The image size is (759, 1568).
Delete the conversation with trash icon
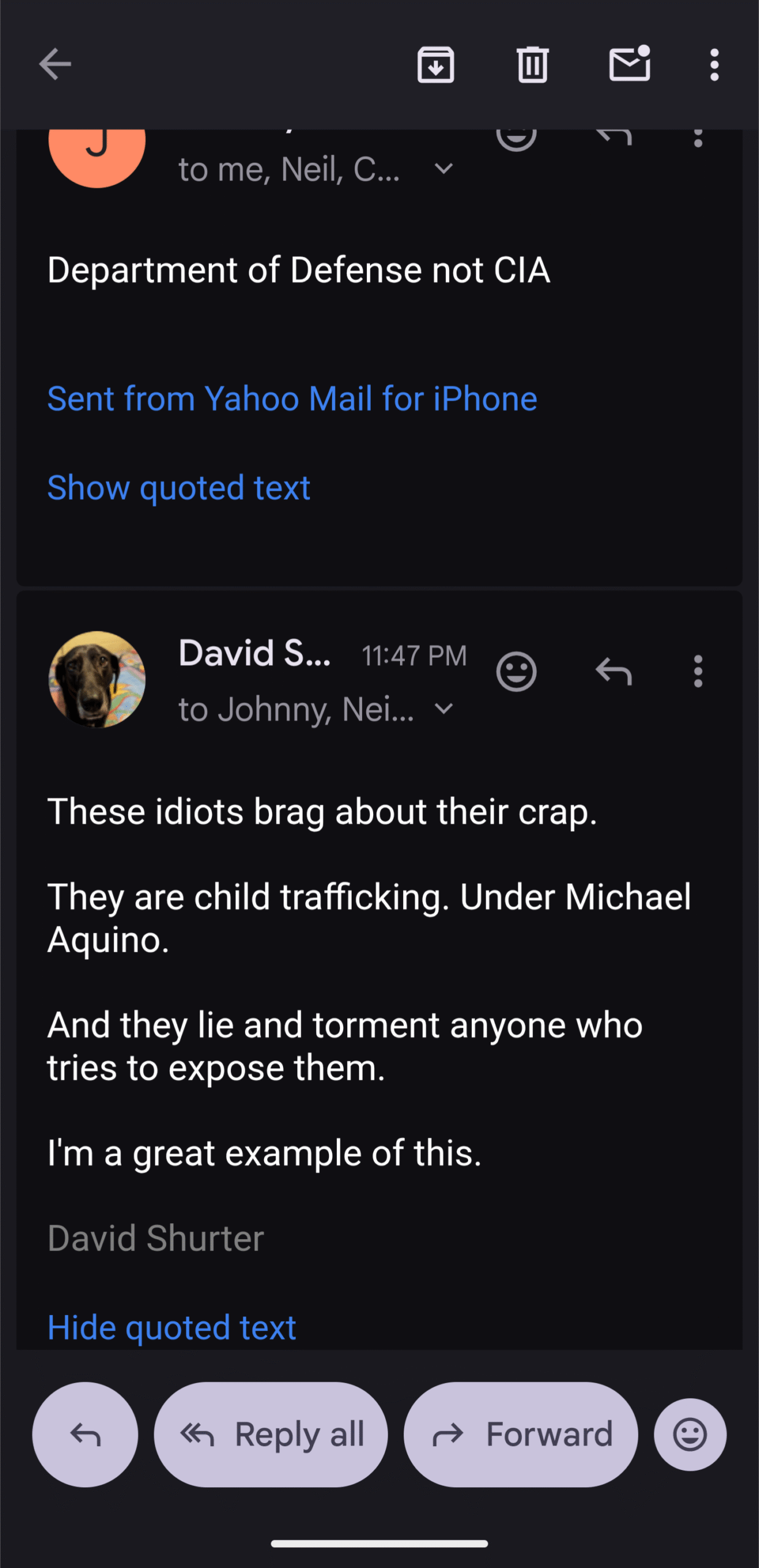pos(532,64)
